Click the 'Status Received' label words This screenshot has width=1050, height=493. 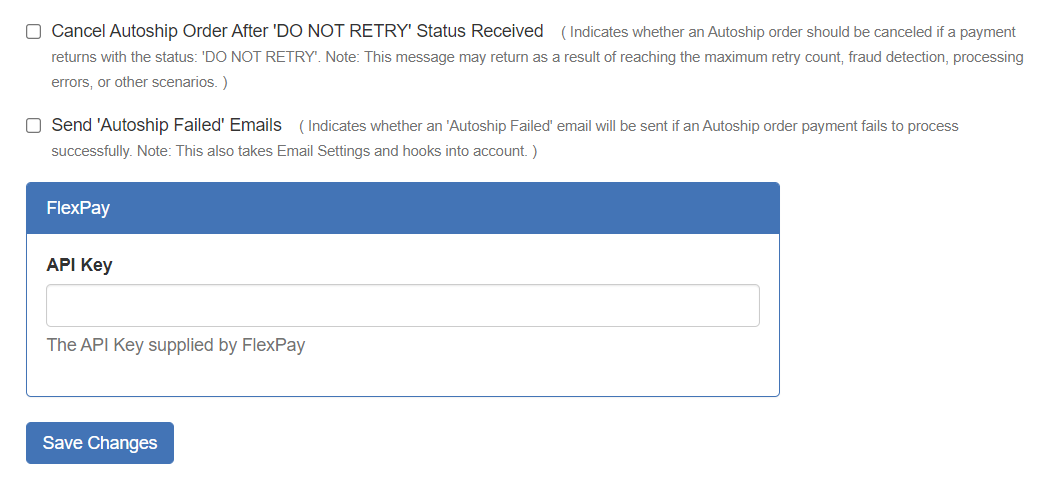(479, 31)
